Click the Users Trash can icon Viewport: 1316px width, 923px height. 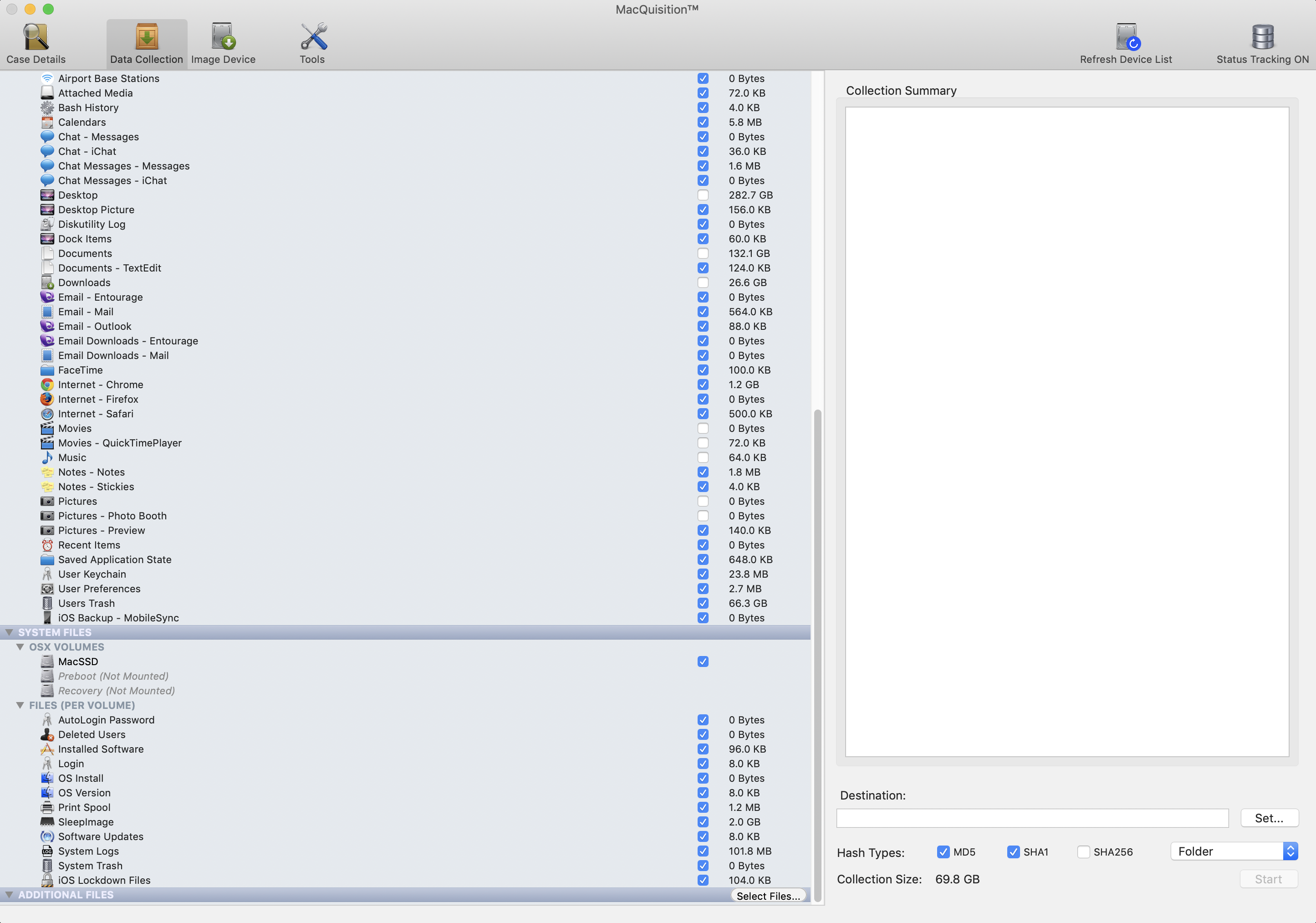47,603
